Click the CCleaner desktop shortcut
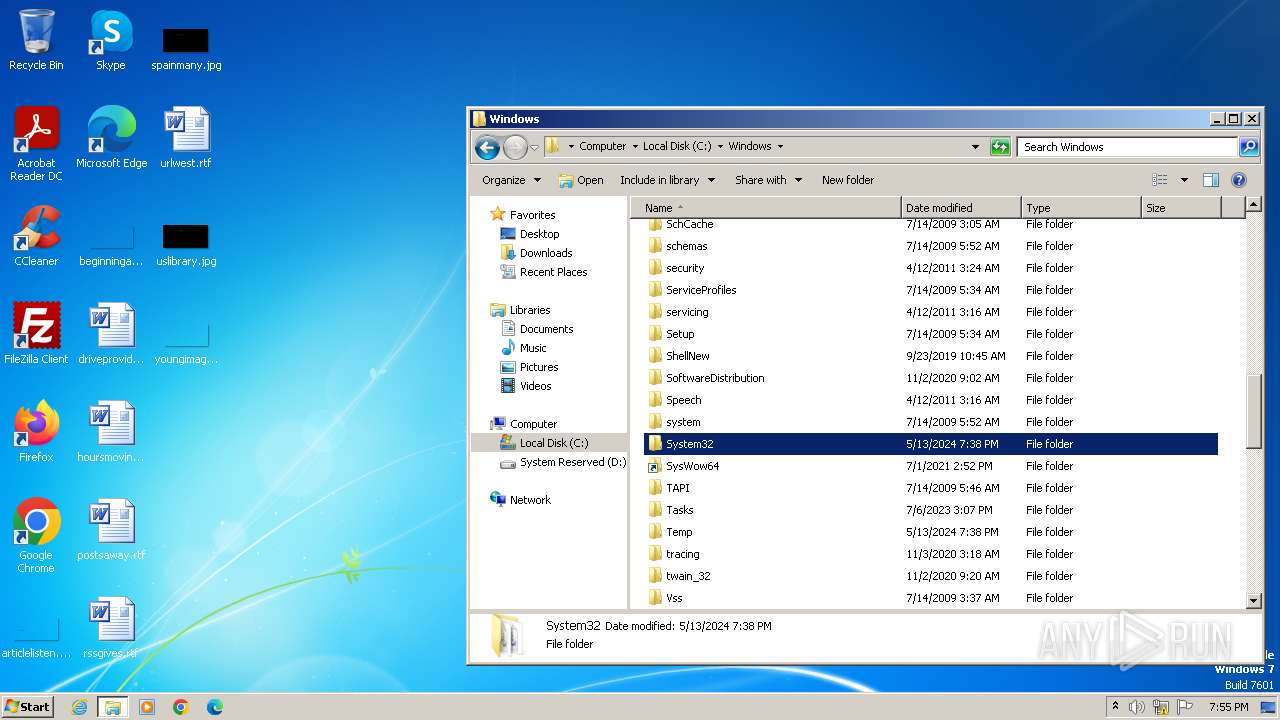1280x720 pixels. point(36,235)
